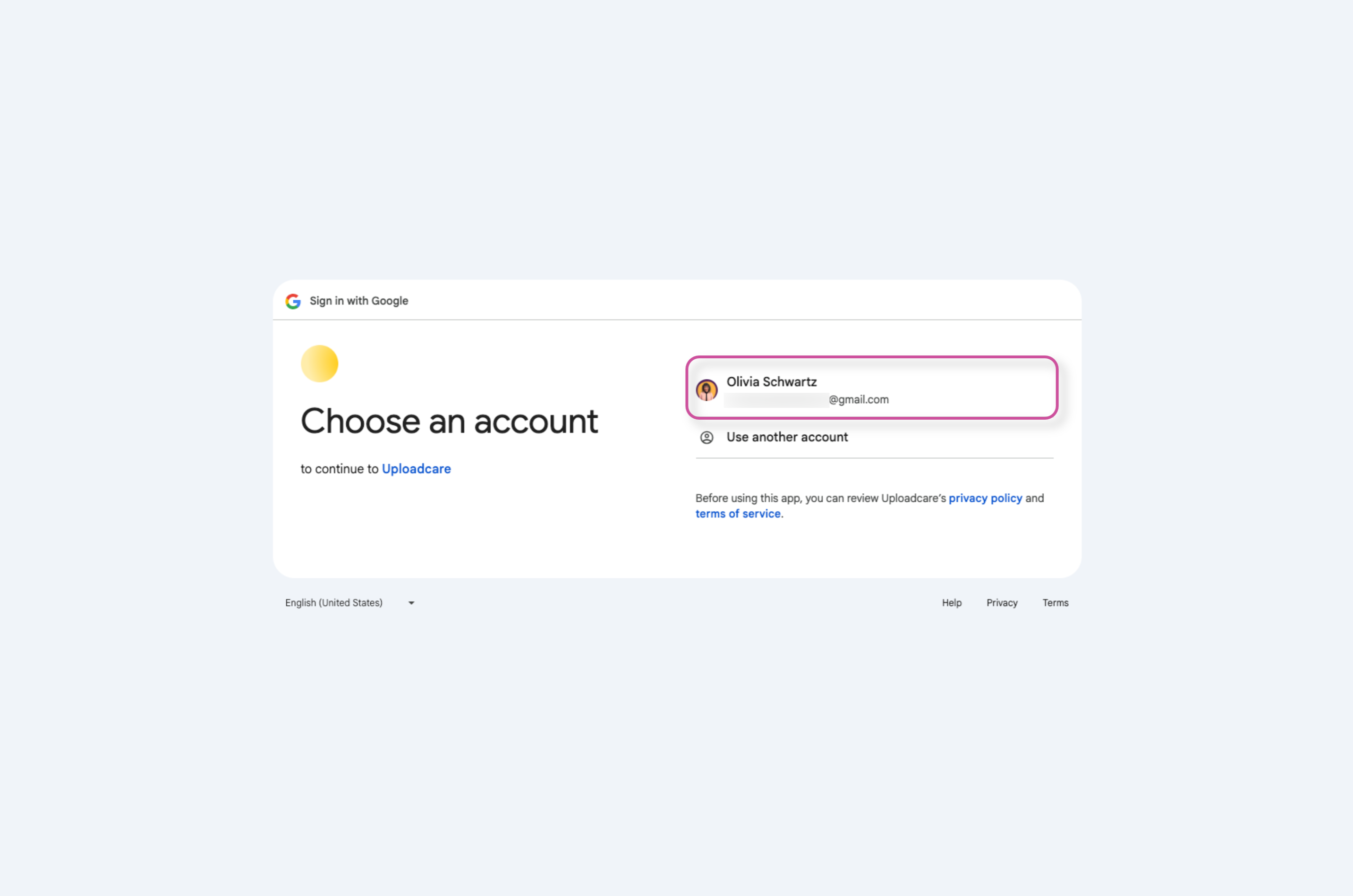Screen dimensions: 1353x896
Task: Click the yellow Uploadcare app logo
Action: 320,363
